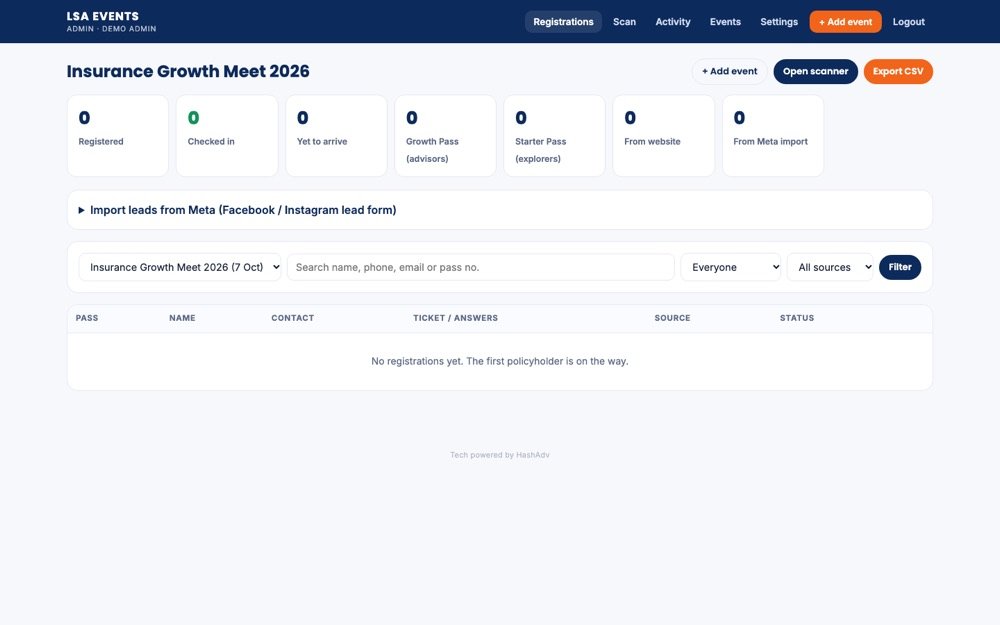This screenshot has height=625, width=1000.
Task: Open the Everyone filter dropdown
Action: tap(730, 267)
